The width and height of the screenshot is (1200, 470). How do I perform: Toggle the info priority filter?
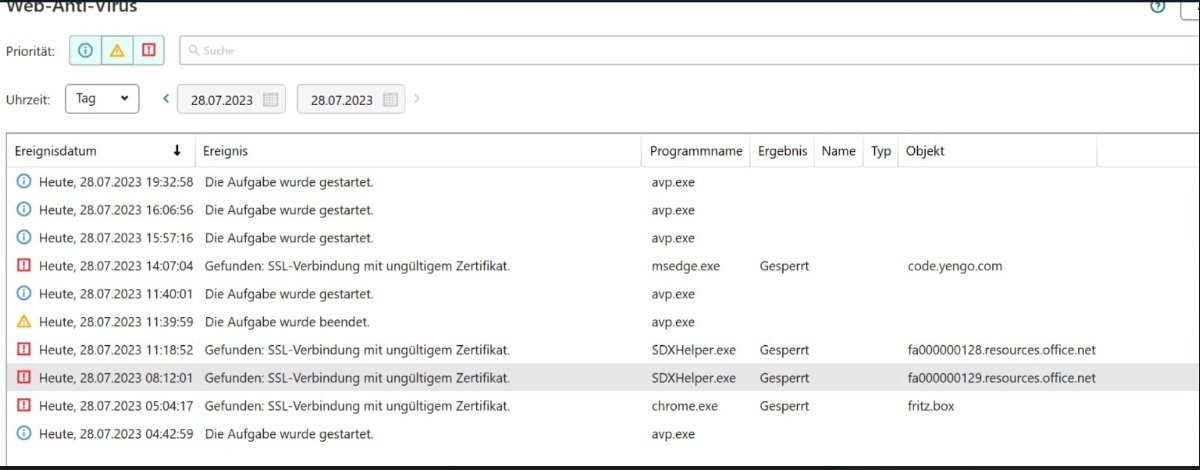[85, 50]
